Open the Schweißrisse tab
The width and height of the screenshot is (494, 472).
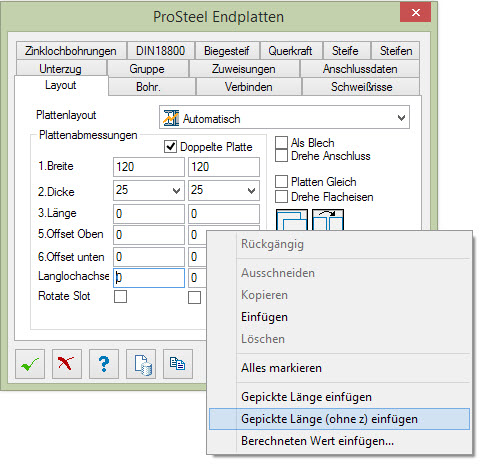point(361,87)
